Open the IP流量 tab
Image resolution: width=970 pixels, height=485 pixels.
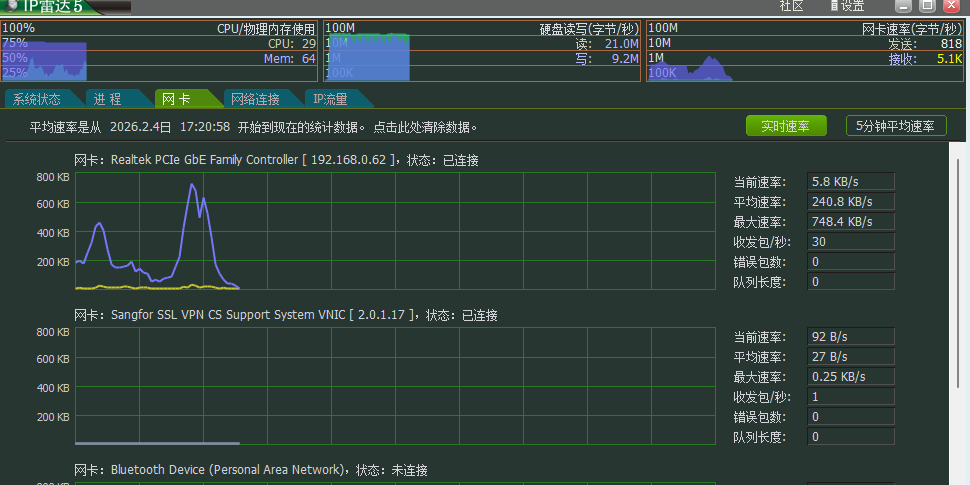[x=330, y=99]
